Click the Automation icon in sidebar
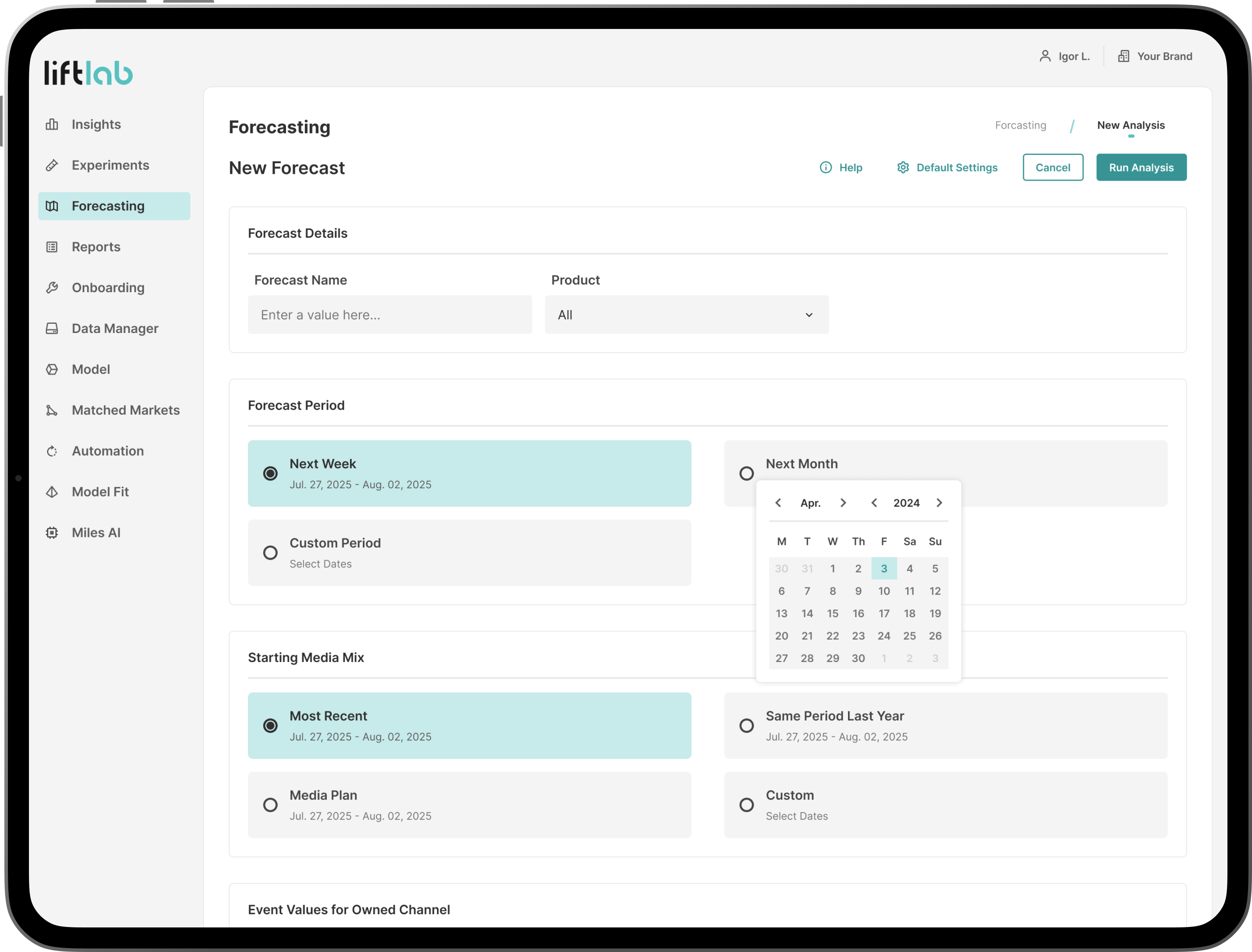The height and width of the screenshot is (952, 1252). (x=52, y=451)
